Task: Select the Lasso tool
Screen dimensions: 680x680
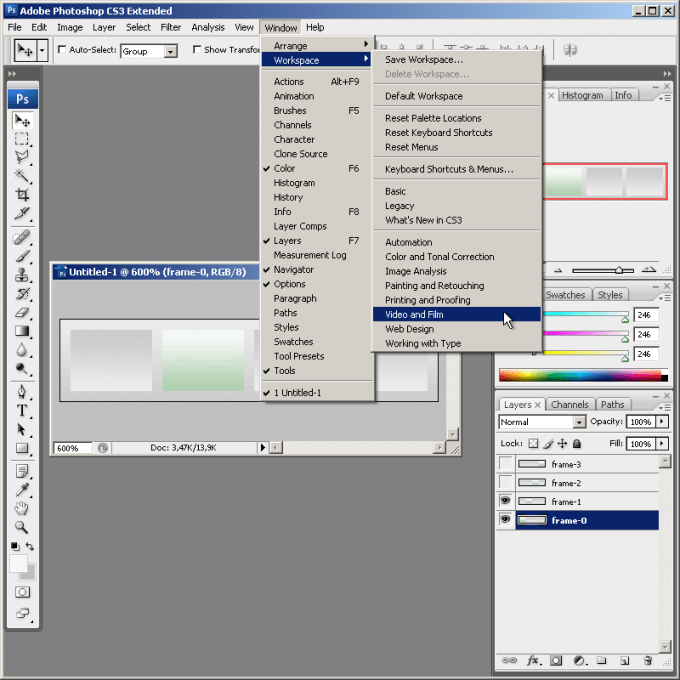Action: (22, 157)
